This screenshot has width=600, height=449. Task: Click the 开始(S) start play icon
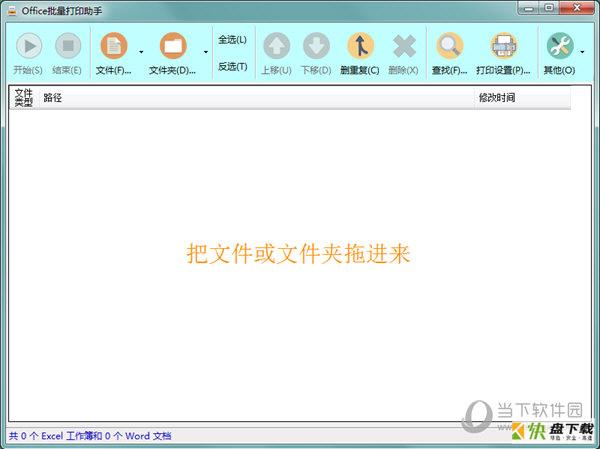coord(29,46)
